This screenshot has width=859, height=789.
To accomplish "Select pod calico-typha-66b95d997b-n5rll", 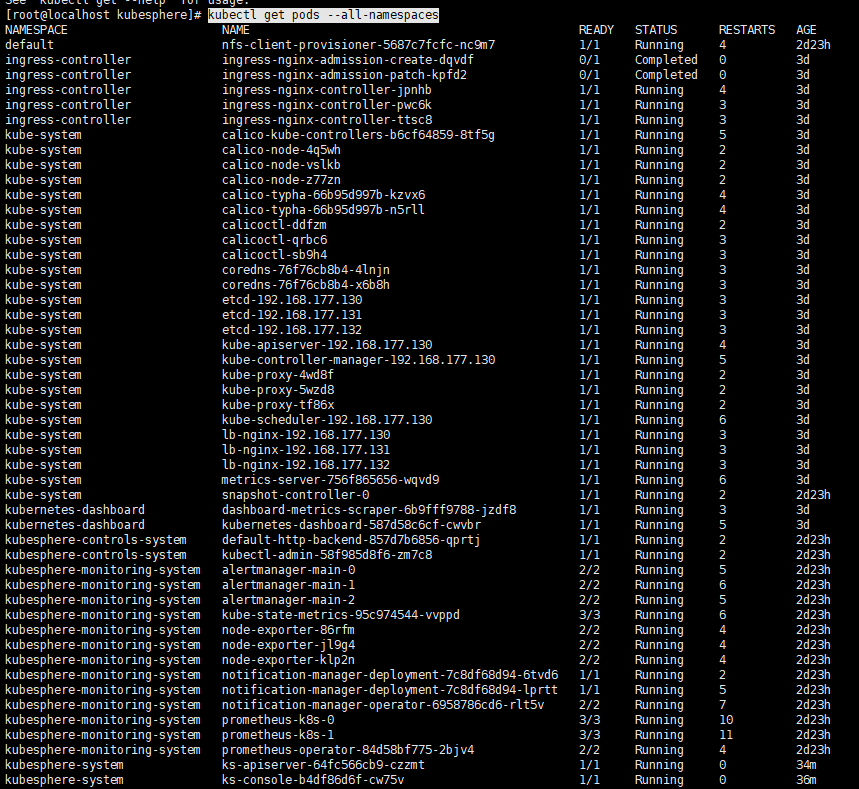I will (323, 210).
